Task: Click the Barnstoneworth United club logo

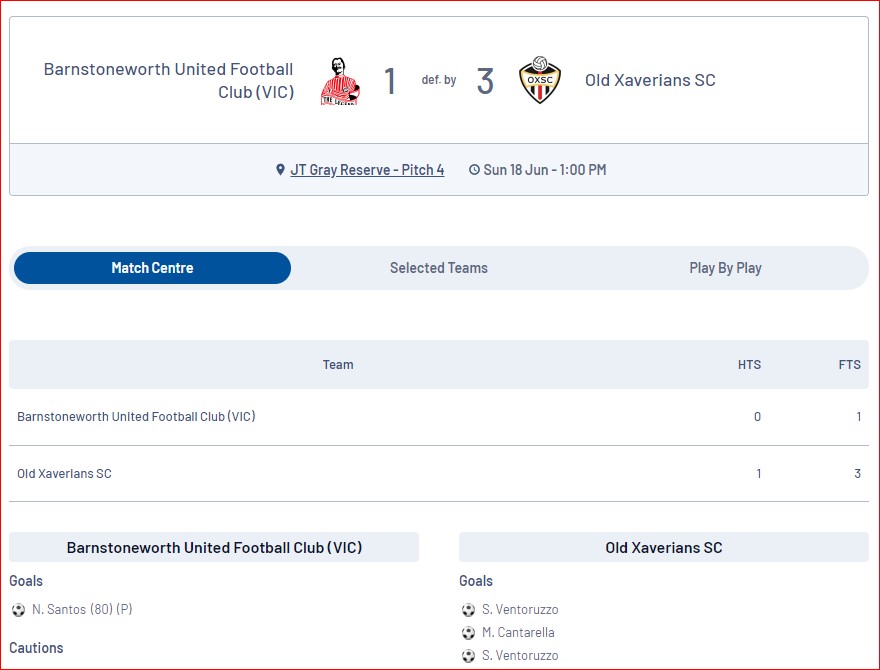Action: tap(339, 81)
